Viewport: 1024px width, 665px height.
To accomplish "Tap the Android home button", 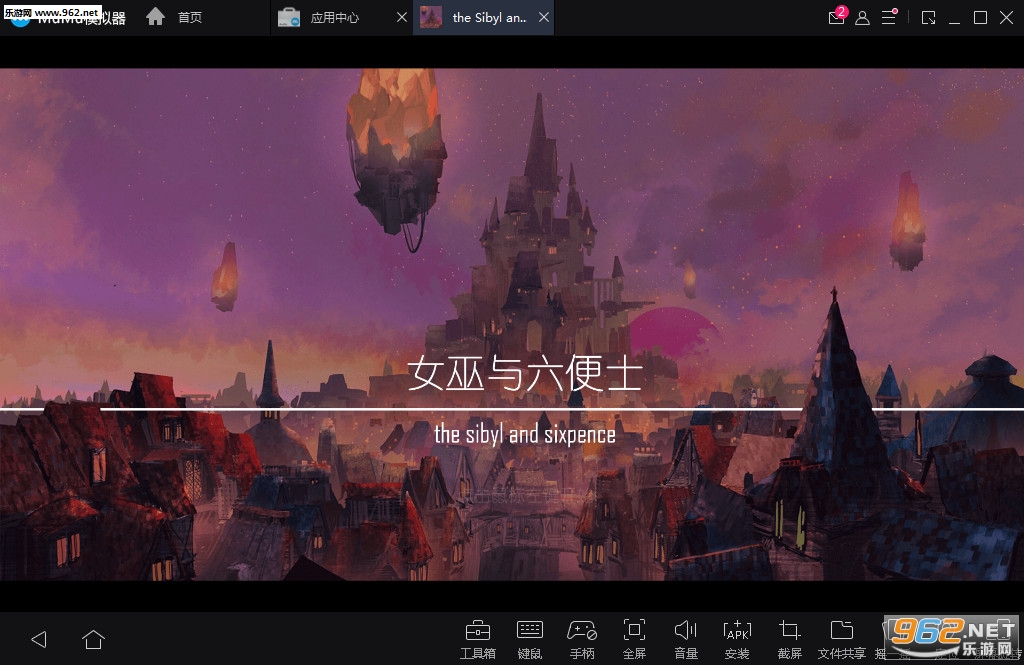I will (x=93, y=639).
